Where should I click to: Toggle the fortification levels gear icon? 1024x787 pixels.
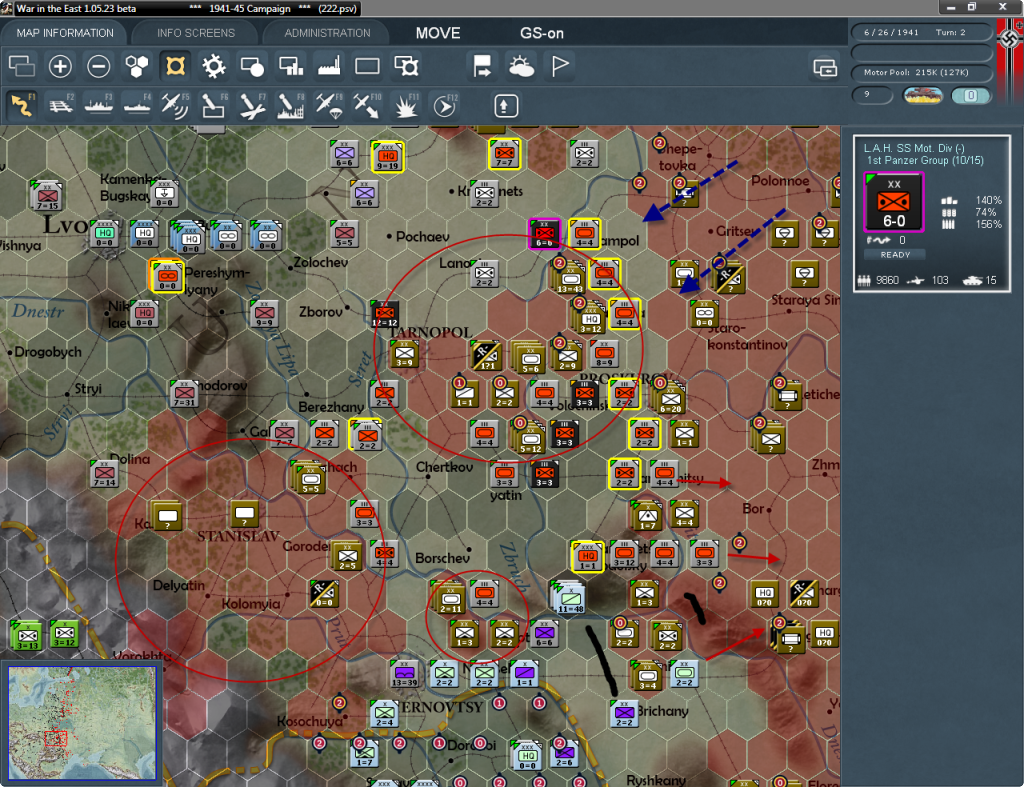pyautogui.click(x=214, y=66)
